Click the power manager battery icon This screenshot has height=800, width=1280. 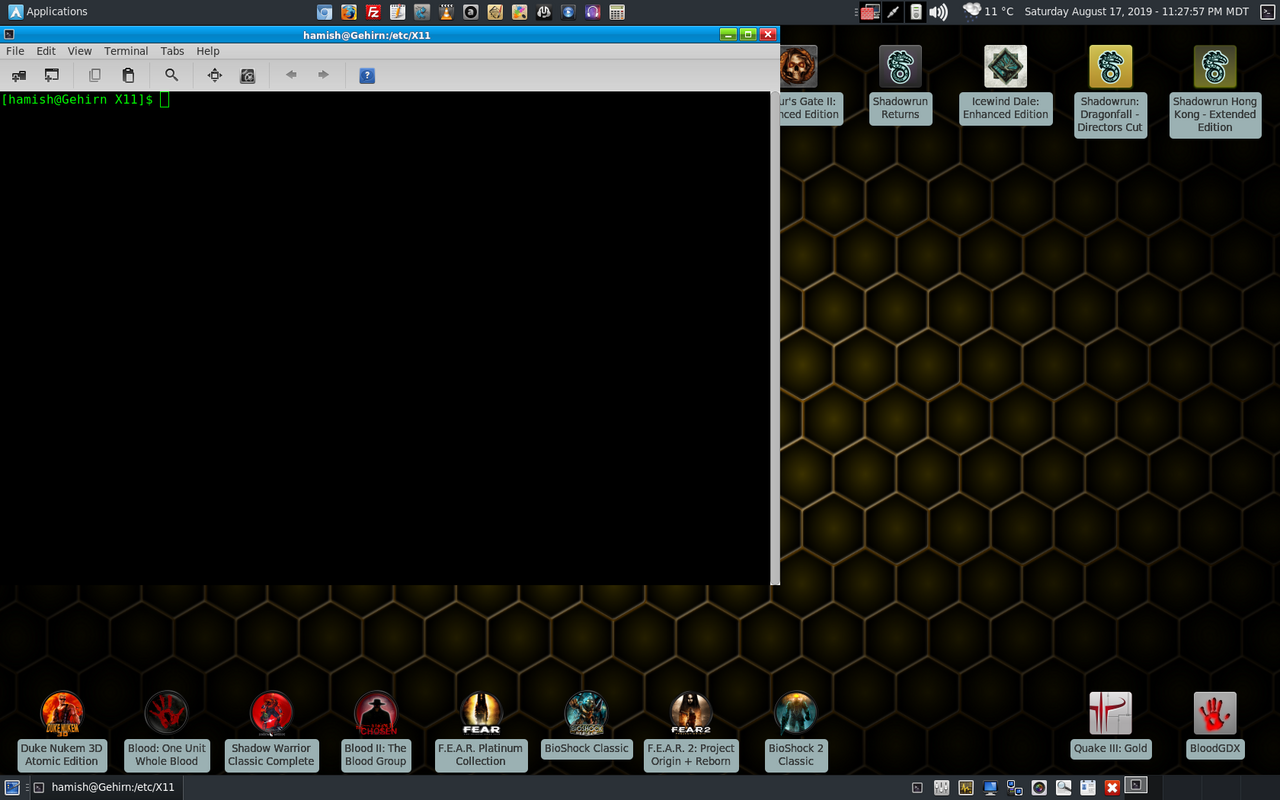(x=915, y=12)
